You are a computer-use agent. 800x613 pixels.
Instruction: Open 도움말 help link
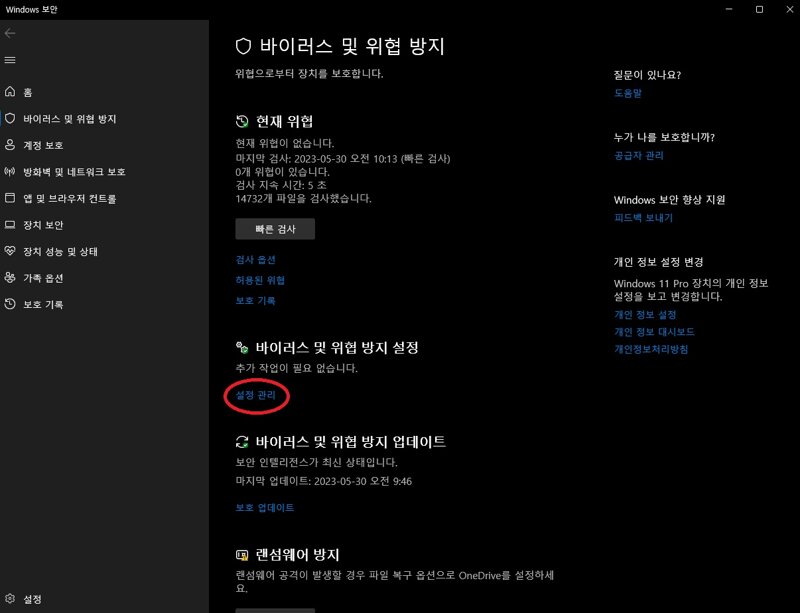[628, 93]
